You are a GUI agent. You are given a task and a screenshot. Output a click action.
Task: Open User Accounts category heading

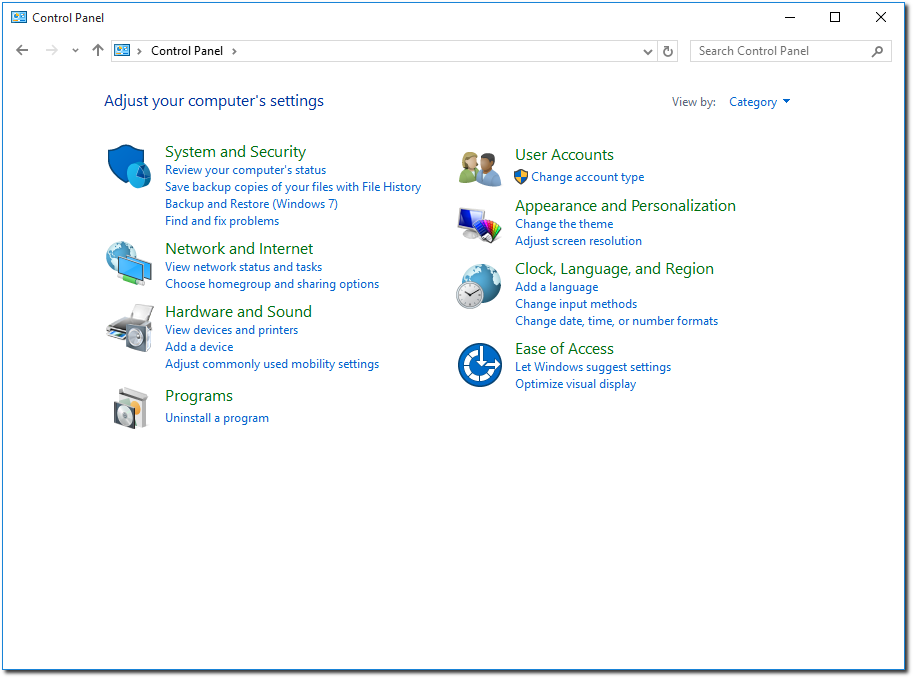(564, 155)
